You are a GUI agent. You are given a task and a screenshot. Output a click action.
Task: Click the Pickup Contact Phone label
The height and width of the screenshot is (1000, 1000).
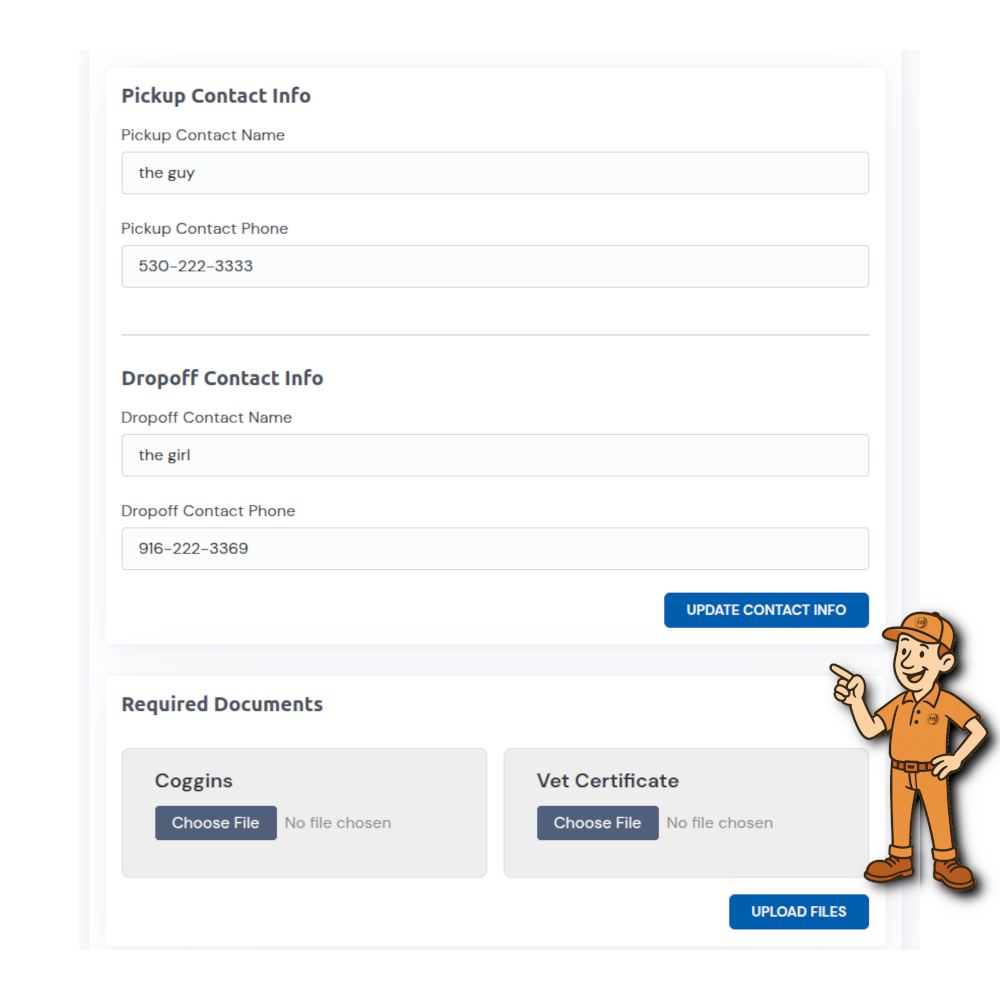point(205,228)
